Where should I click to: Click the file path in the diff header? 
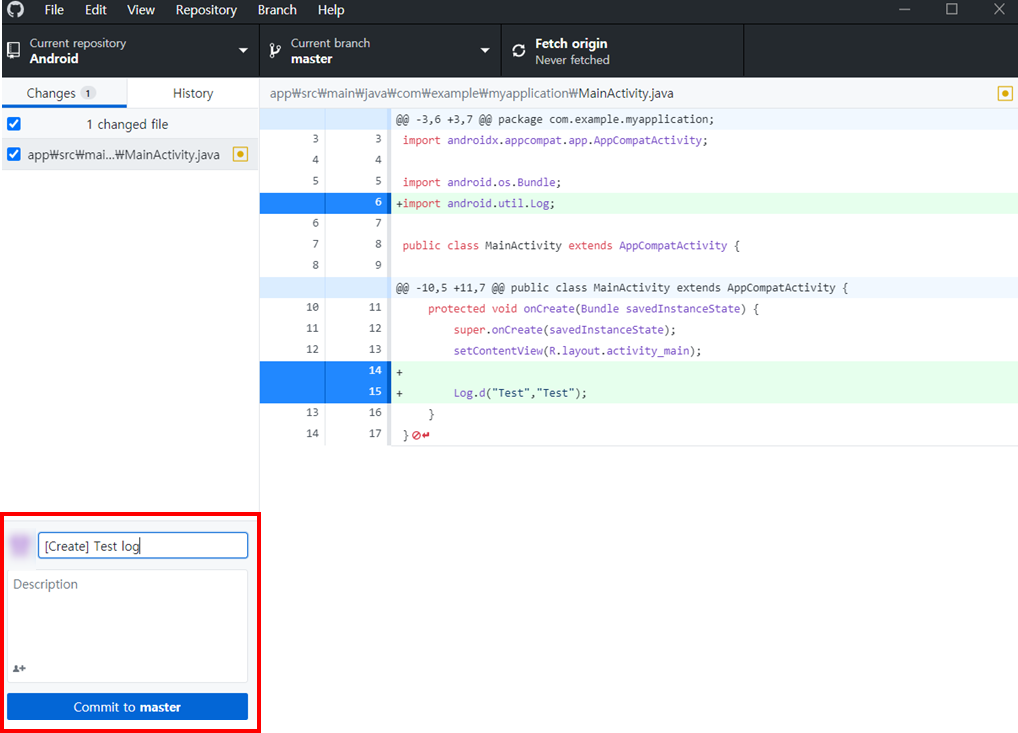pyautogui.click(x=471, y=93)
